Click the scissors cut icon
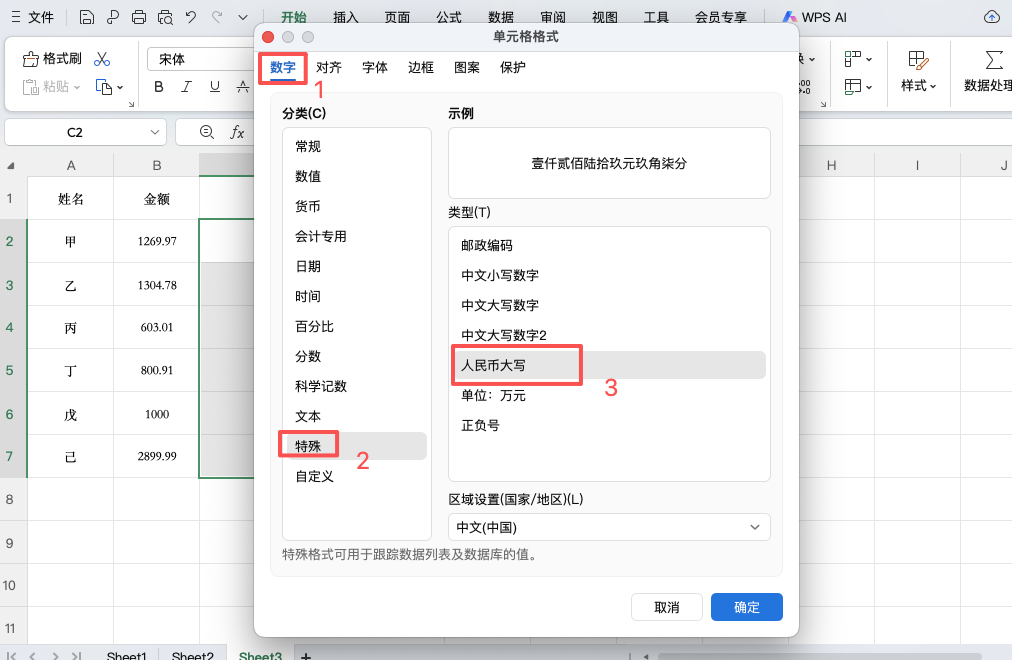This screenshot has width=1012, height=660. point(101,58)
